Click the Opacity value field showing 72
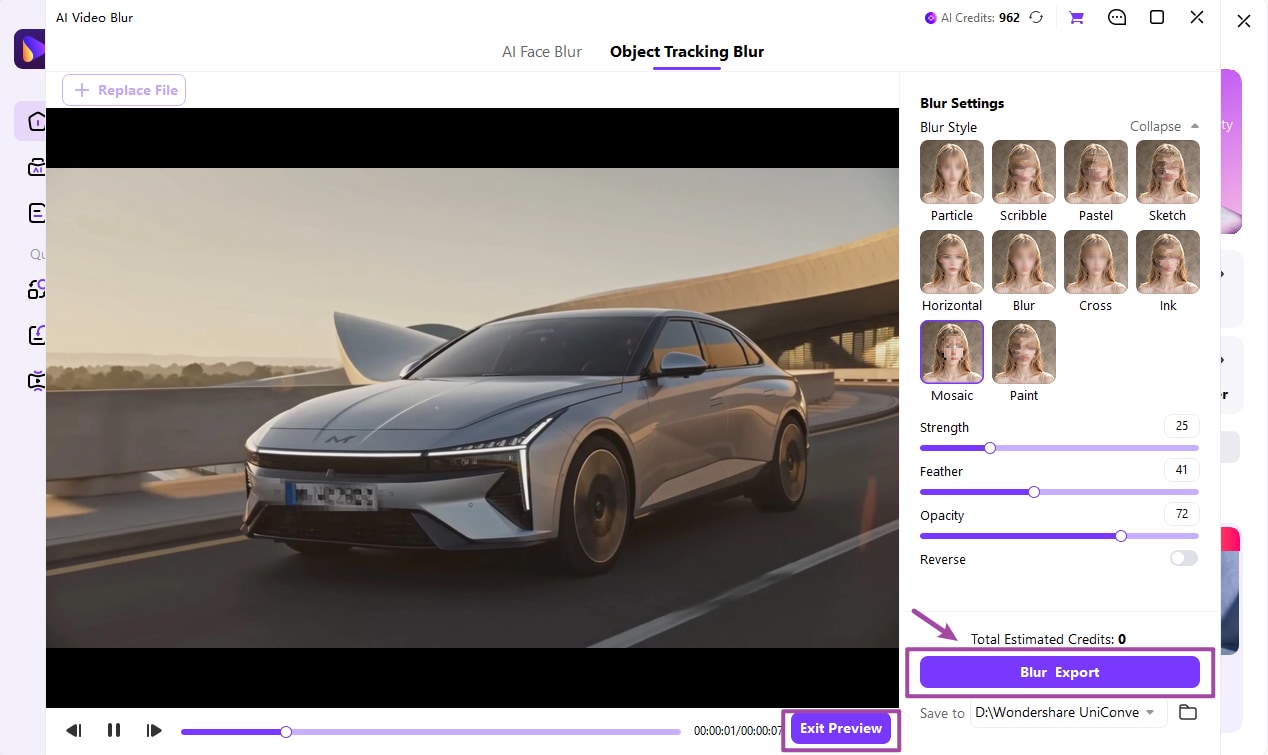This screenshot has height=755, width=1268. click(x=1181, y=514)
